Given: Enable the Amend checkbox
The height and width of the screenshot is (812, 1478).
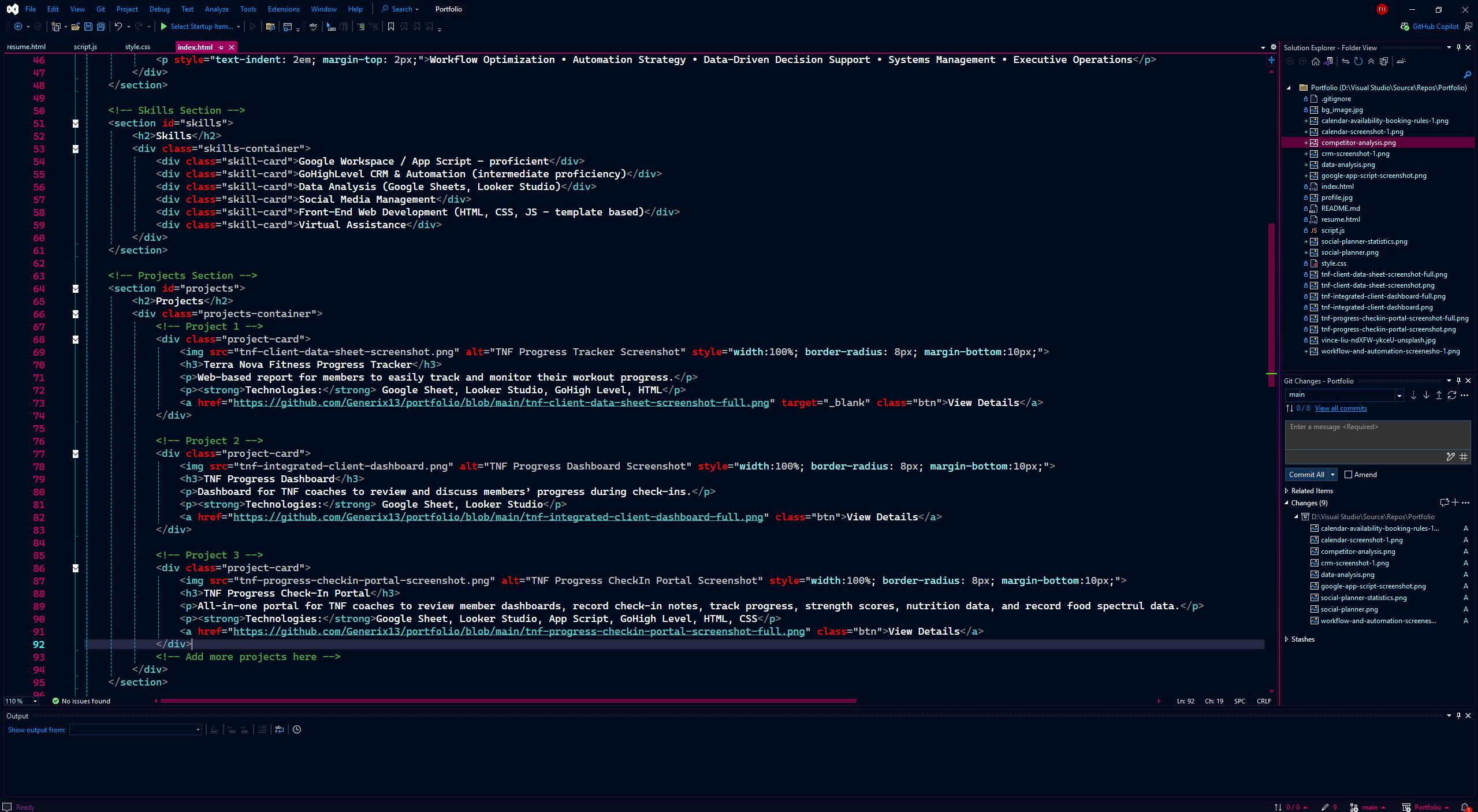Looking at the screenshot, I should 1349,475.
